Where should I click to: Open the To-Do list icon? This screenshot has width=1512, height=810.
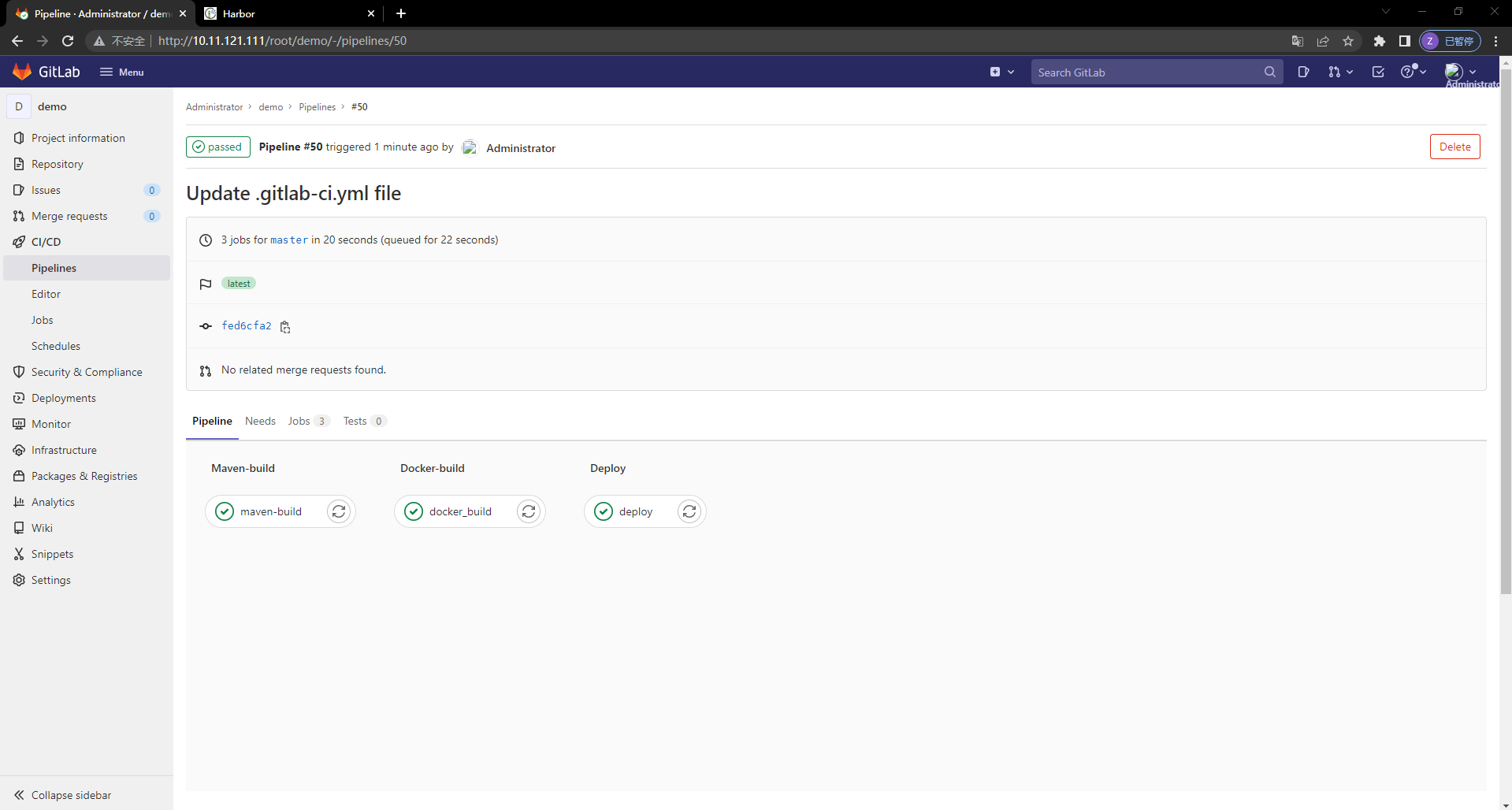tap(1378, 72)
